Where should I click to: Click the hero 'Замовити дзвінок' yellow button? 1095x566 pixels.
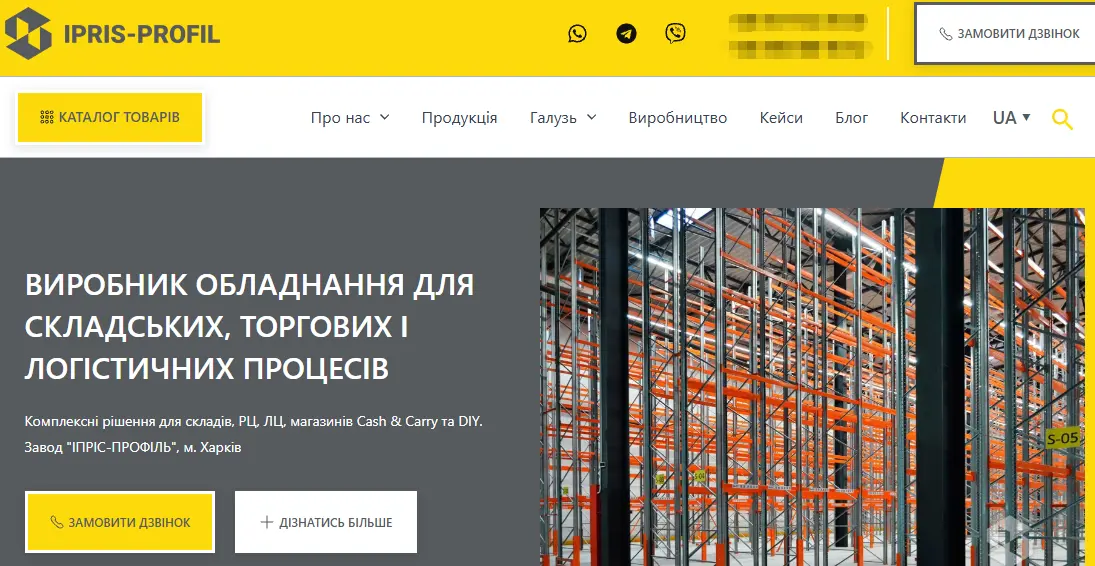pos(120,522)
